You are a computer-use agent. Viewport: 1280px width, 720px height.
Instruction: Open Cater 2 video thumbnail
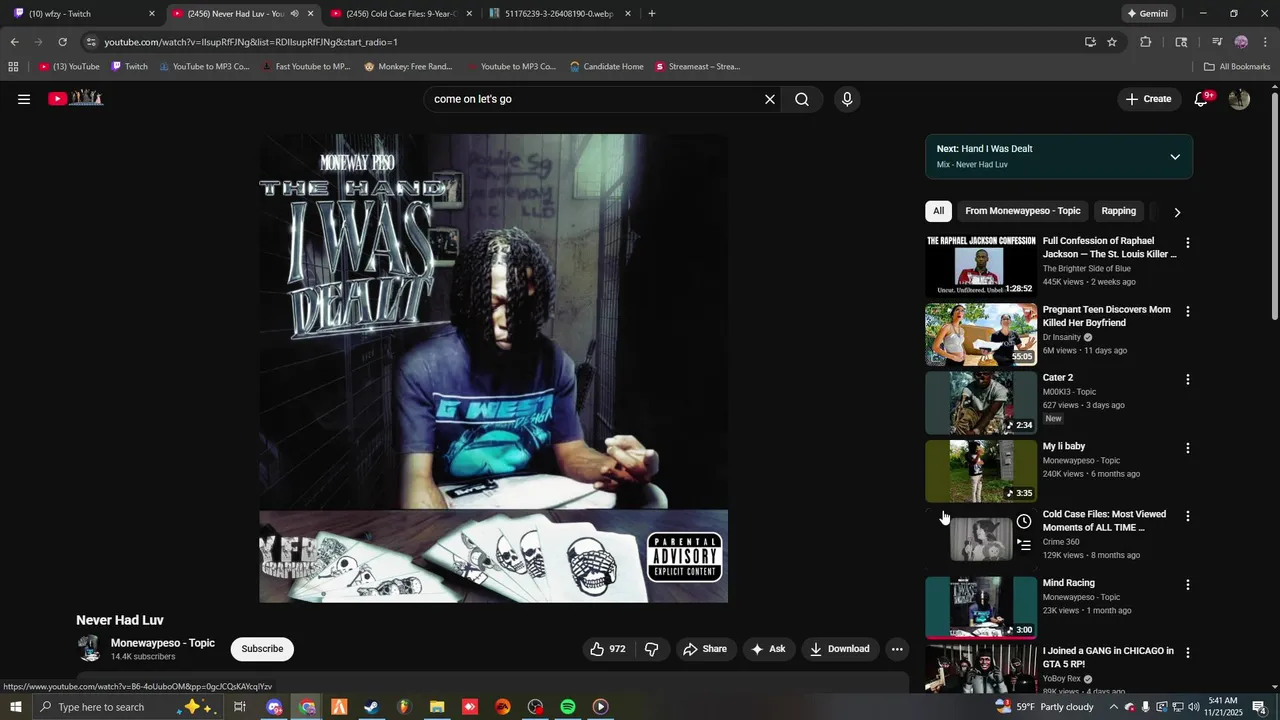tap(981, 403)
